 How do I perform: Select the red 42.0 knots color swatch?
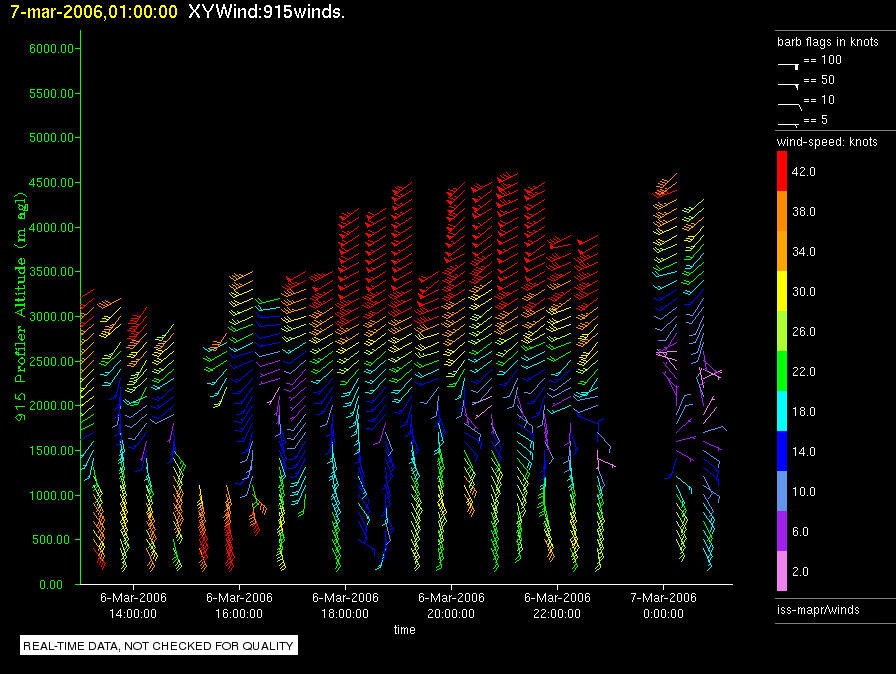click(x=782, y=172)
